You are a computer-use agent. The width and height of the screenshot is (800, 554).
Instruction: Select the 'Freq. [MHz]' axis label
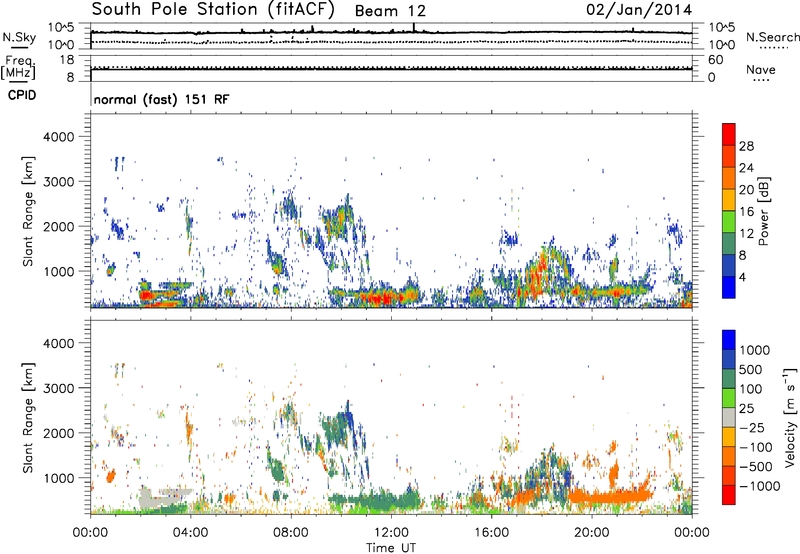(19, 68)
